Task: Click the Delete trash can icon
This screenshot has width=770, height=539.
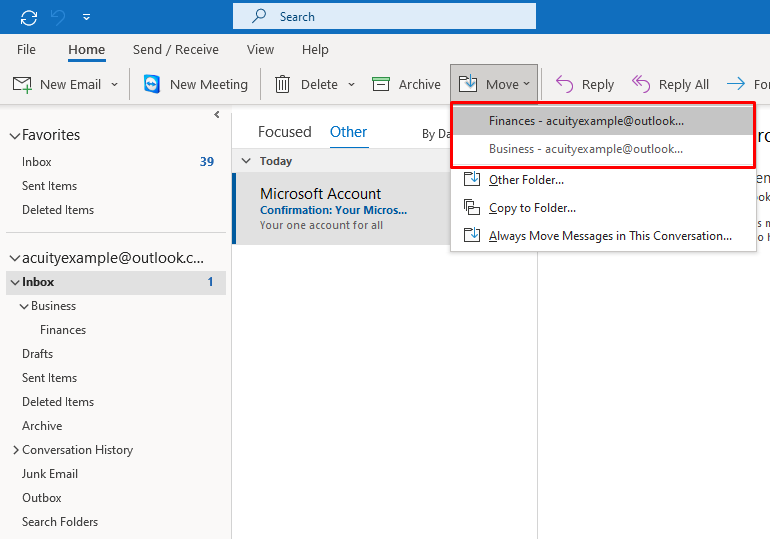Action: [282, 84]
